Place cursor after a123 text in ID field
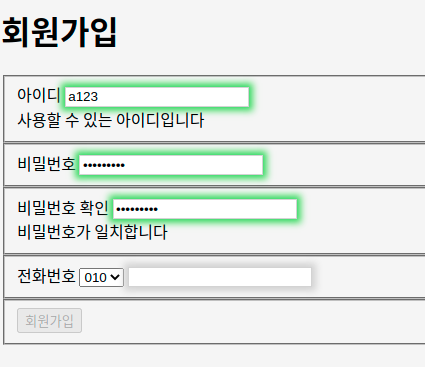This screenshot has width=425, height=367. point(99,97)
